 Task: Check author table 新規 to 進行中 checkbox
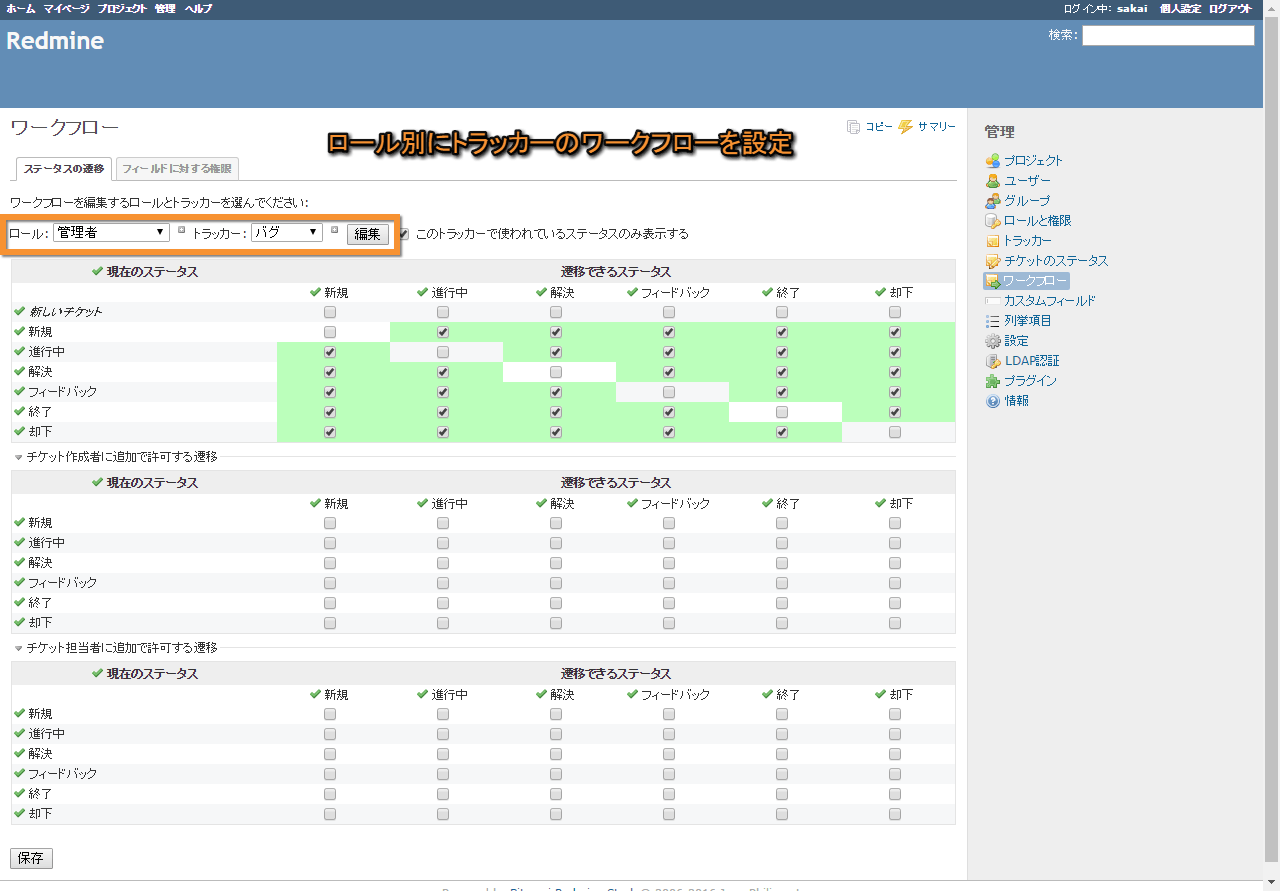point(443,523)
